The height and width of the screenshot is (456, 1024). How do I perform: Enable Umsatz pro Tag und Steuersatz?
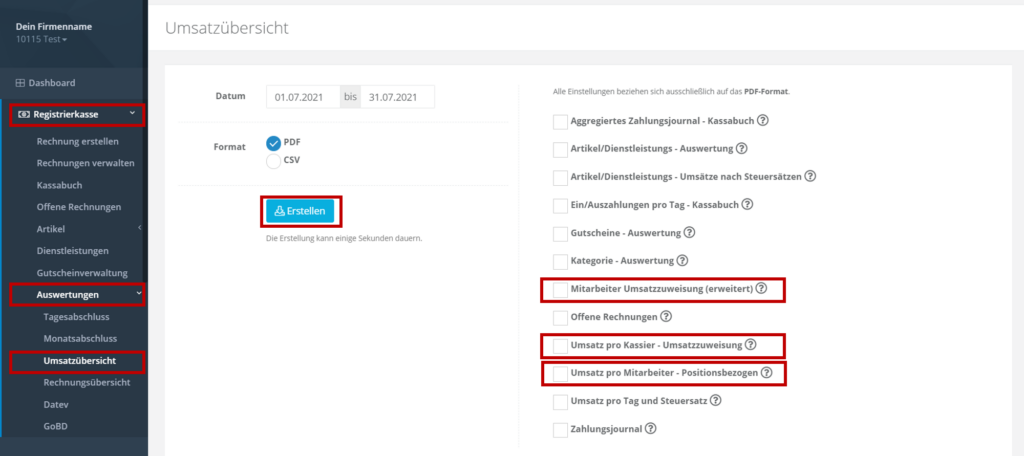[560, 402]
